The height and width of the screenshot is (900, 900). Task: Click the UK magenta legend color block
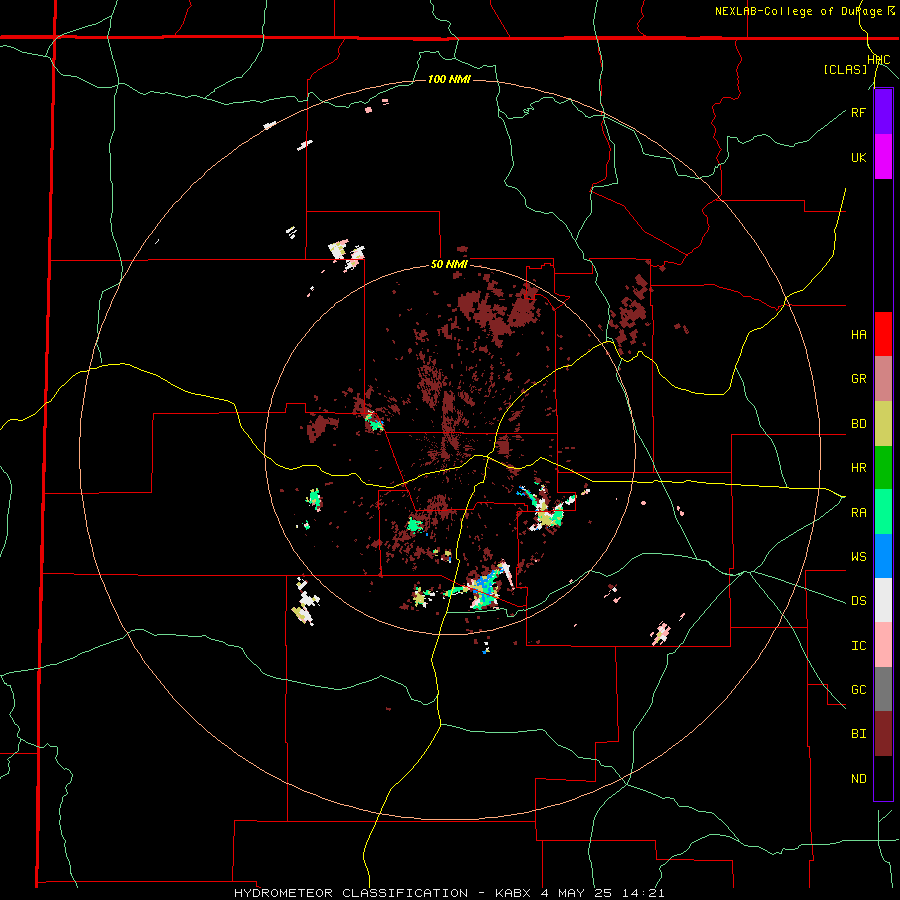pos(883,157)
